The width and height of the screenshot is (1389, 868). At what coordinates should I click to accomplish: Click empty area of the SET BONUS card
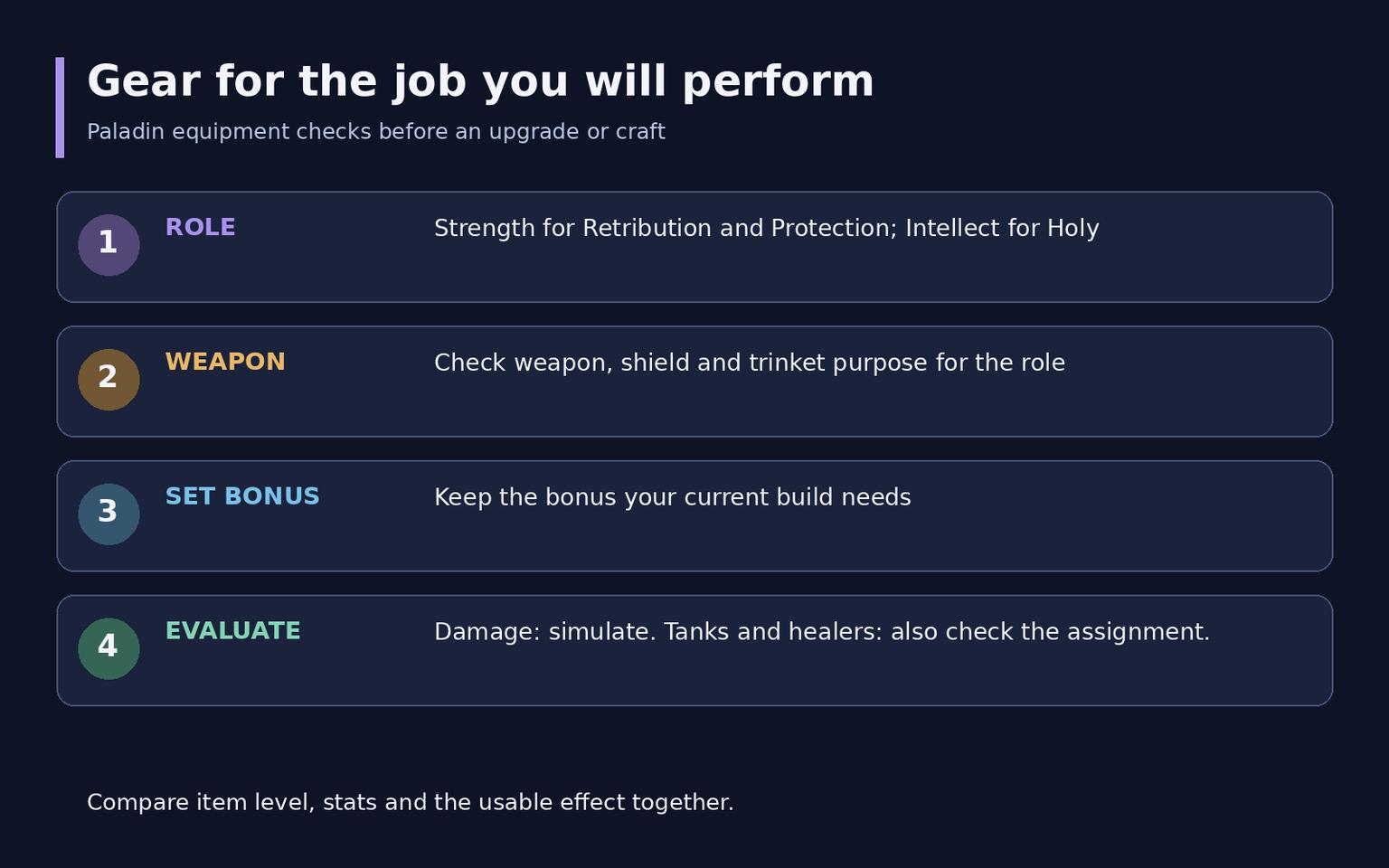pyautogui.click(x=814, y=543)
